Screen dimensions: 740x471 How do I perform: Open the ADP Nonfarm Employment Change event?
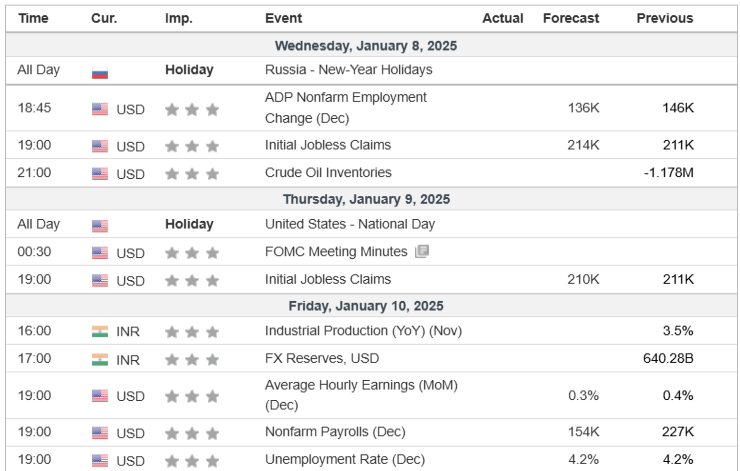pos(345,107)
